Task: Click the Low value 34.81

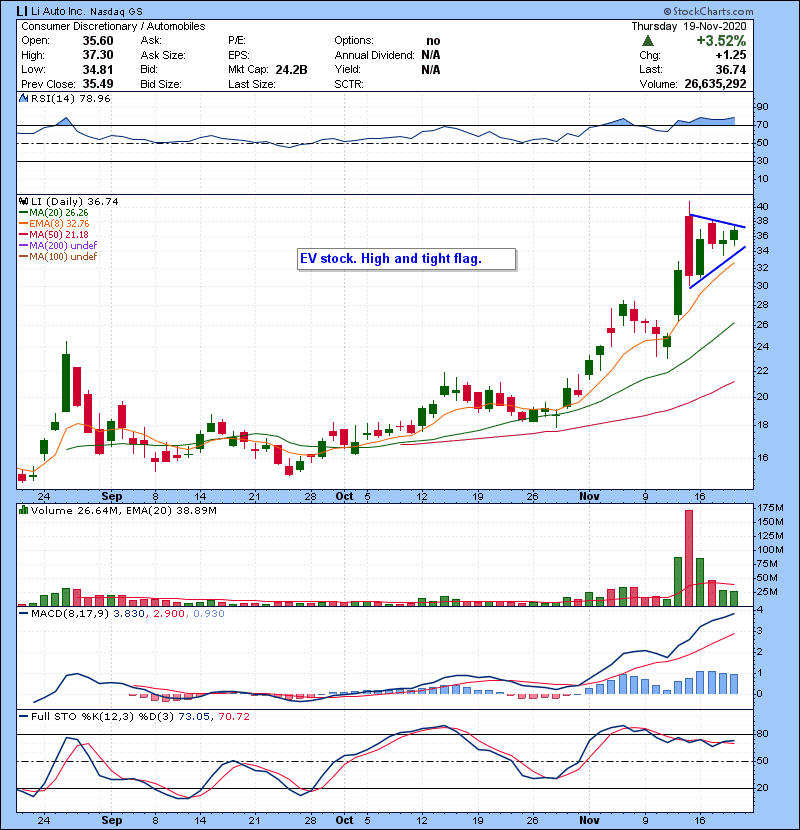Action: pyautogui.click(x=98, y=69)
